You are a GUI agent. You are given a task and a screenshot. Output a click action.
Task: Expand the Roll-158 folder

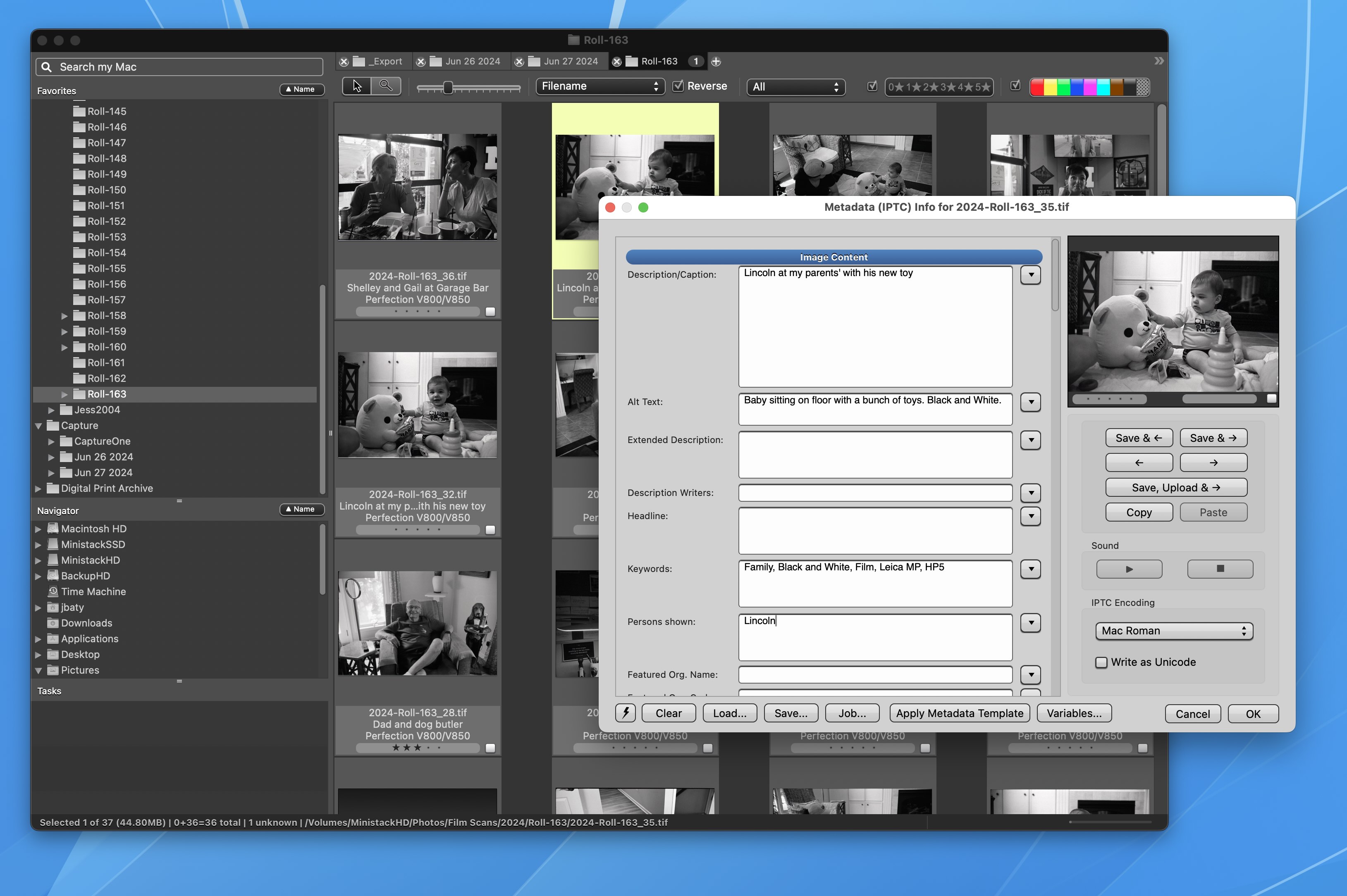pos(64,316)
